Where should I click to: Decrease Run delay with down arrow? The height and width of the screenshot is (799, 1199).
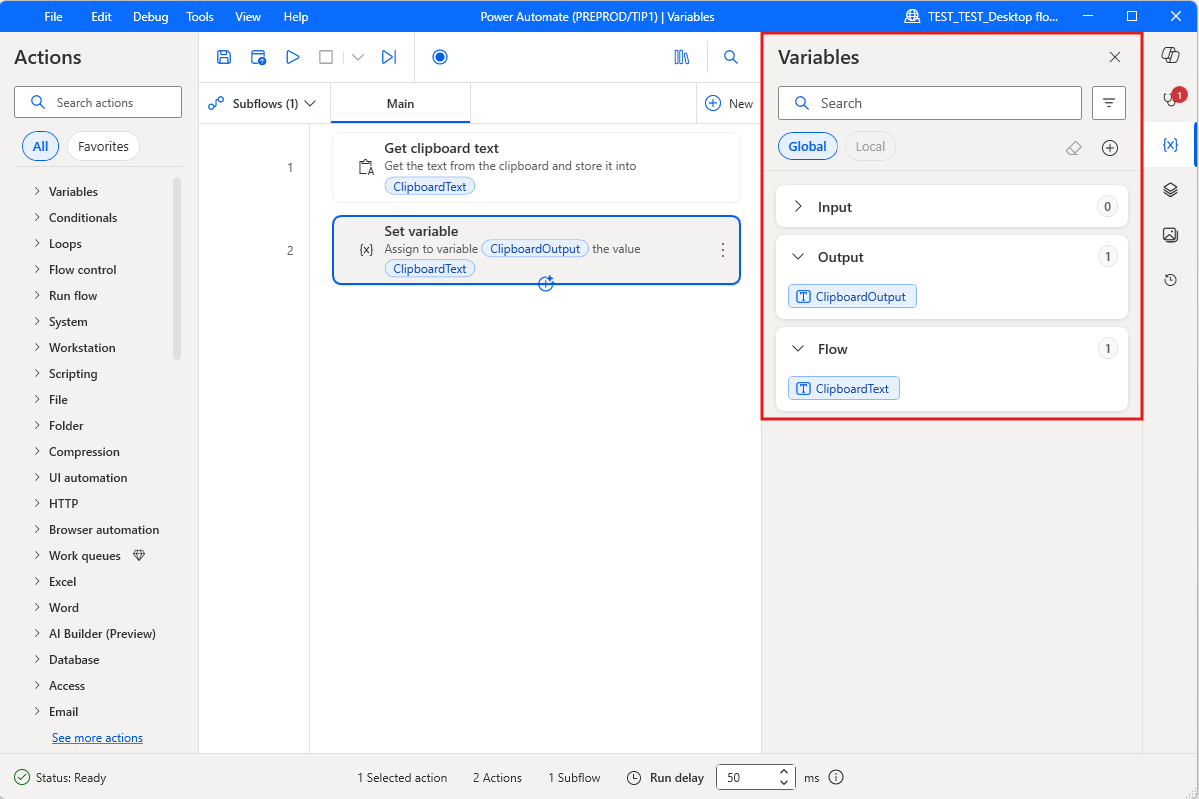pyautogui.click(x=784, y=783)
